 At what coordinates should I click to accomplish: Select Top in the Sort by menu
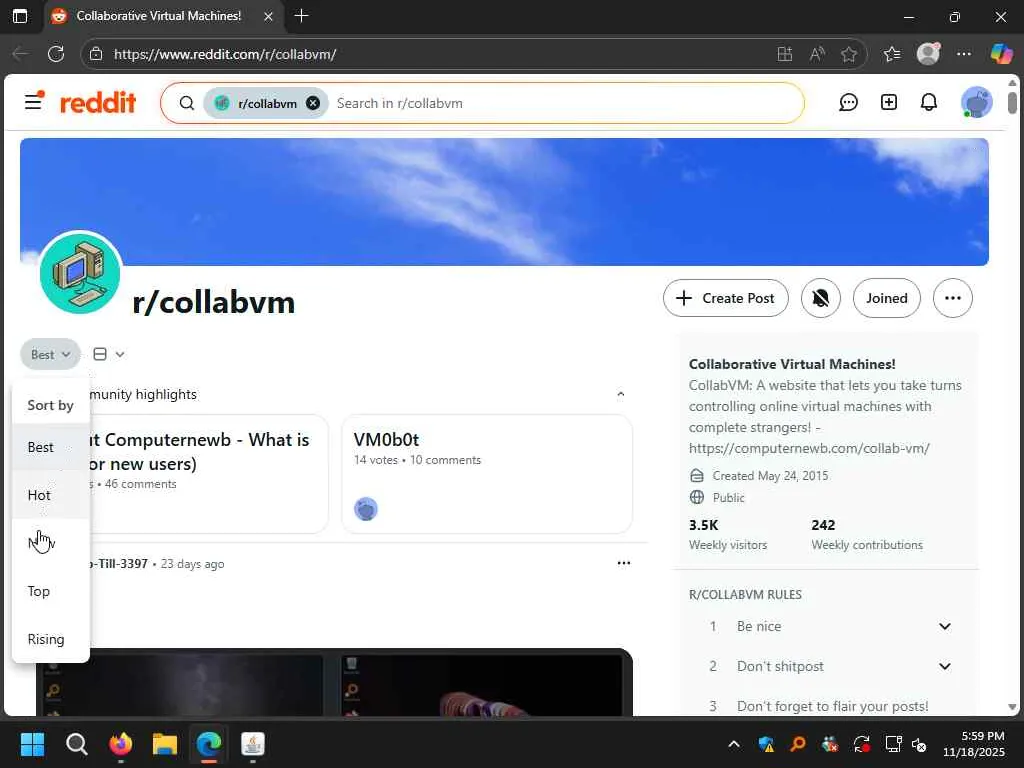(51, 591)
